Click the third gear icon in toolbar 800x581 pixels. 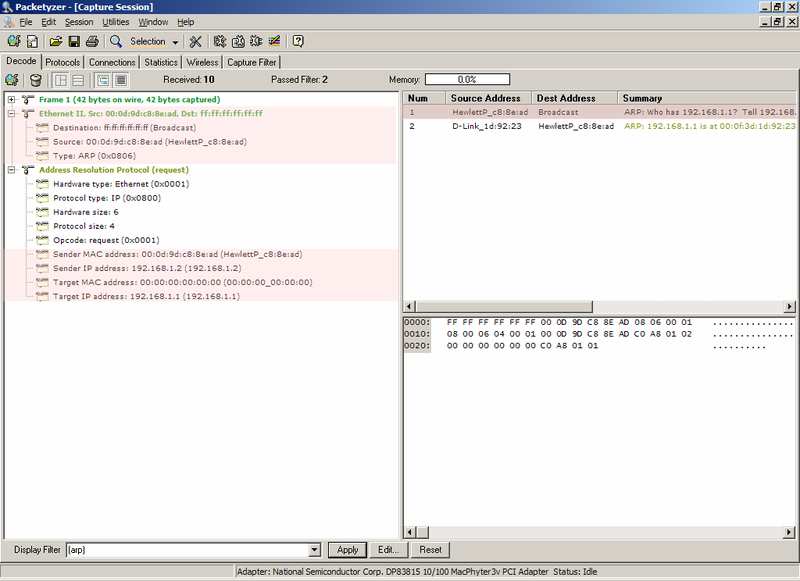(x=256, y=41)
